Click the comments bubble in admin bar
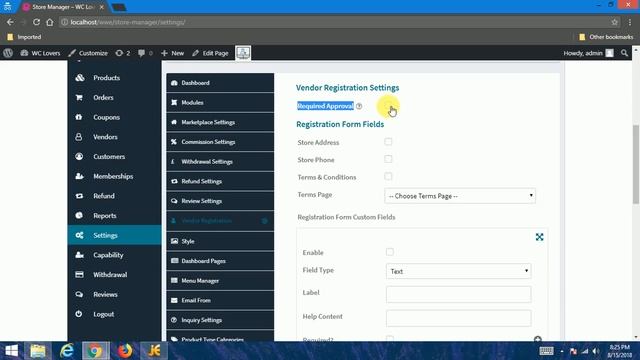 click(145, 53)
